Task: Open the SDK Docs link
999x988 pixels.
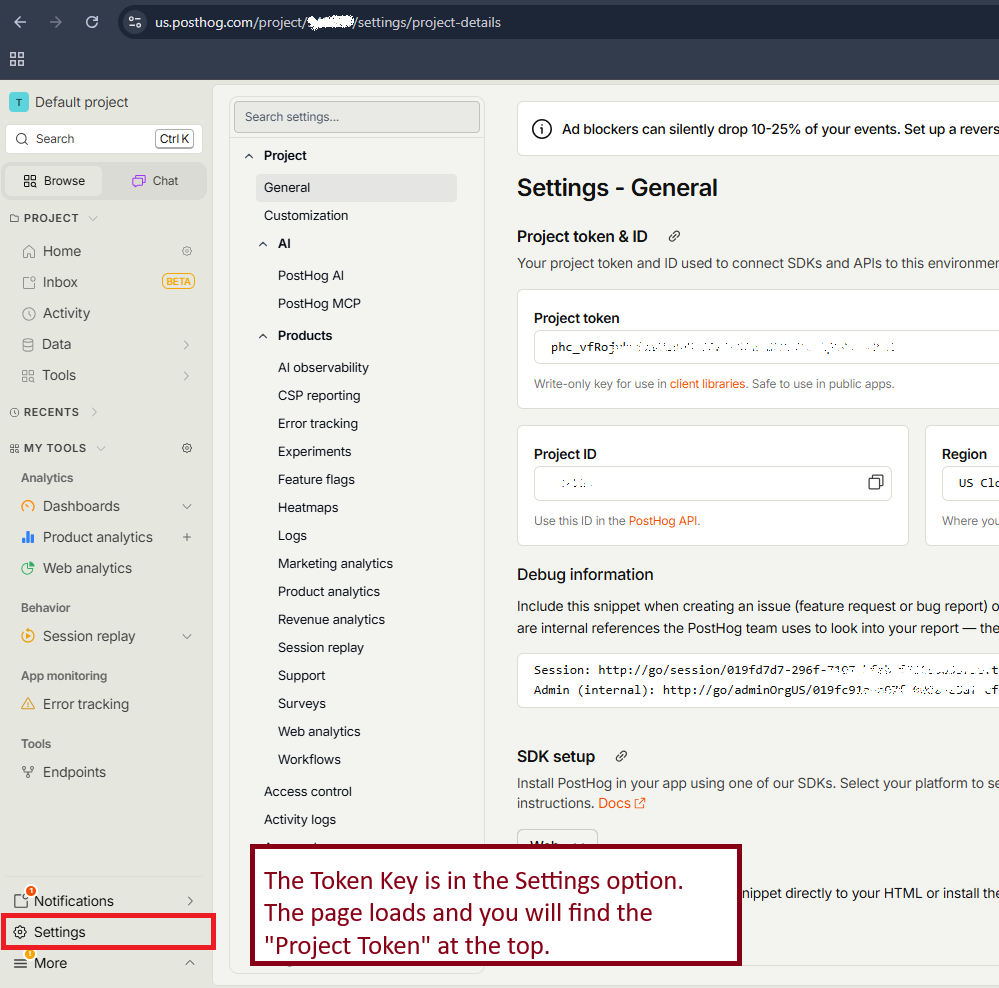Action: coord(621,803)
